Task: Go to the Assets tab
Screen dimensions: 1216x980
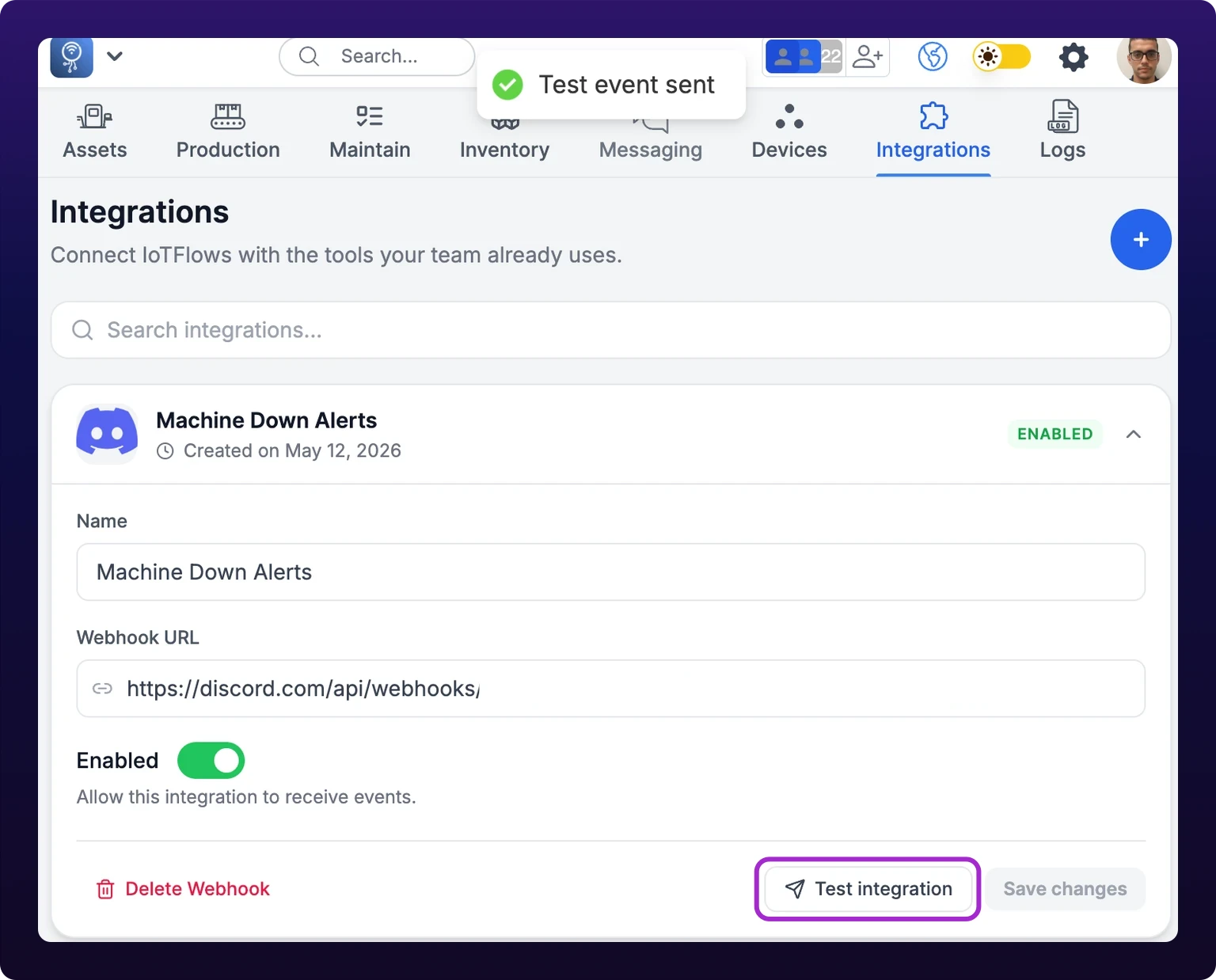Action: [95, 131]
